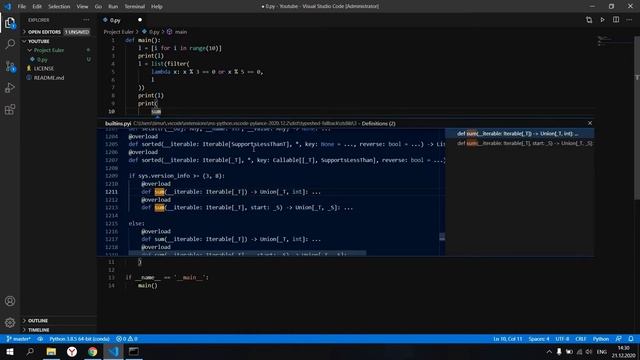The image size is (640, 360).
Task: Open the File menu
Action: pos(22,6)
